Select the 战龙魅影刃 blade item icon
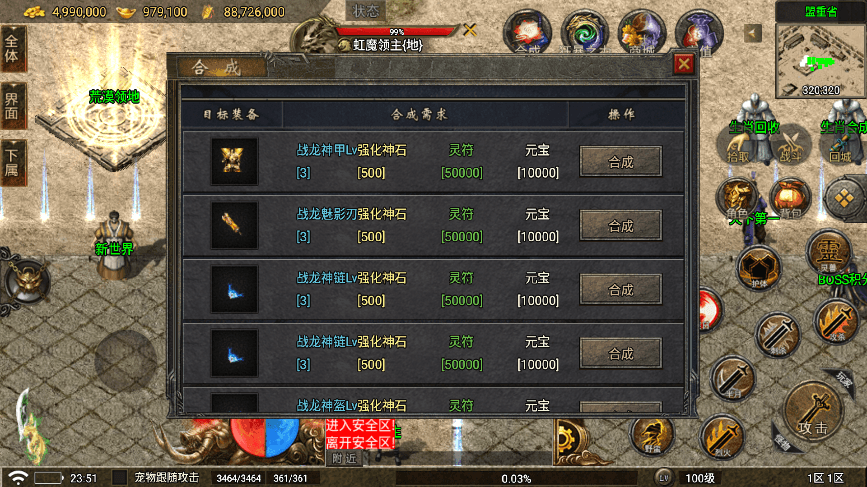Screen dimensions: 867x487 coord(234,226)
